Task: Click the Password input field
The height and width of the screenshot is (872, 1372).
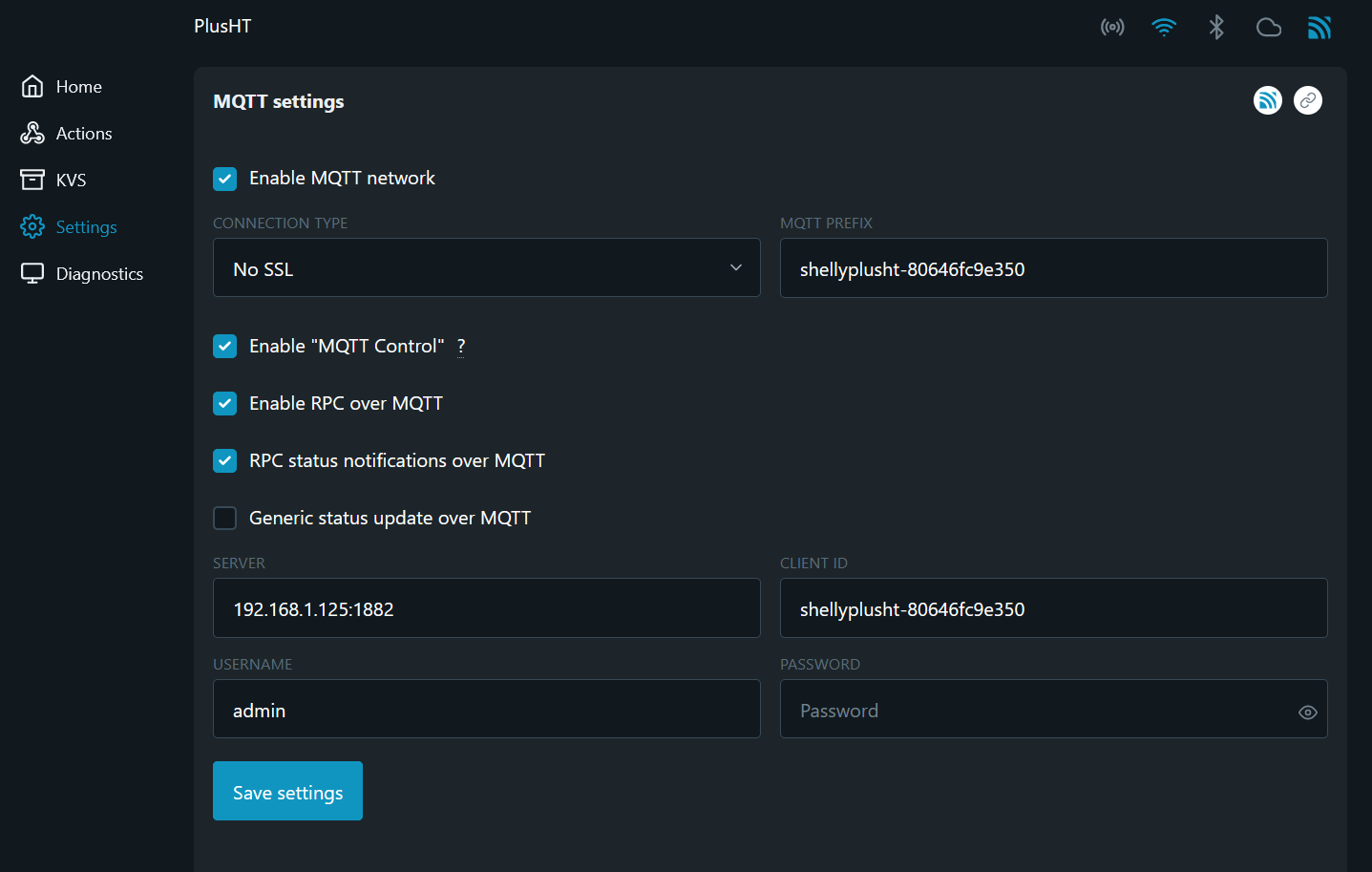Action: pos(1054,709)
